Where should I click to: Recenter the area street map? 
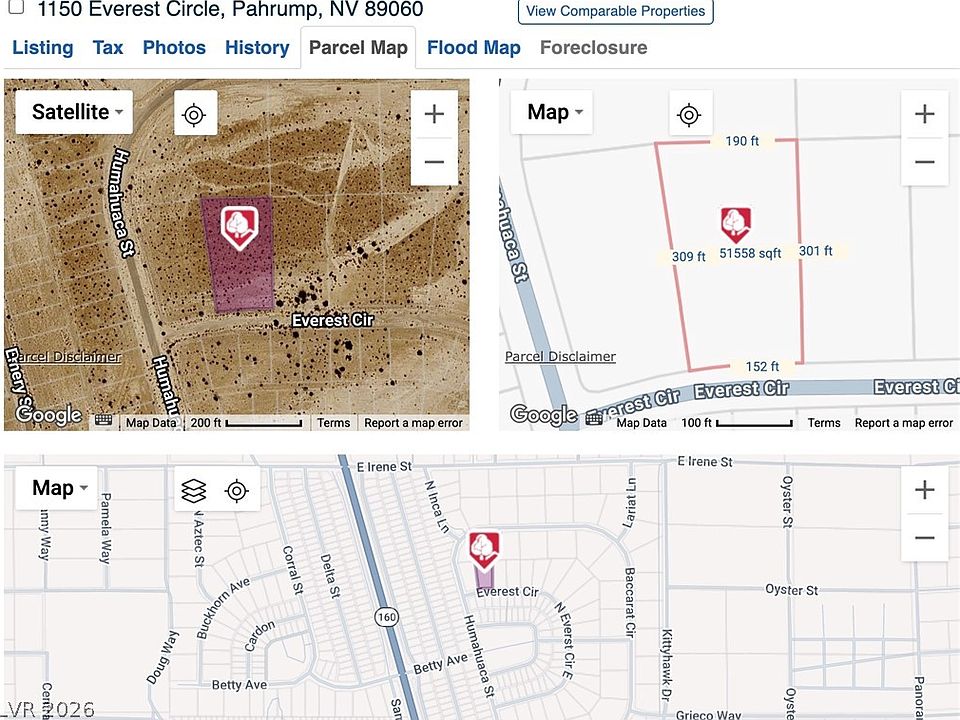(237, 490)
